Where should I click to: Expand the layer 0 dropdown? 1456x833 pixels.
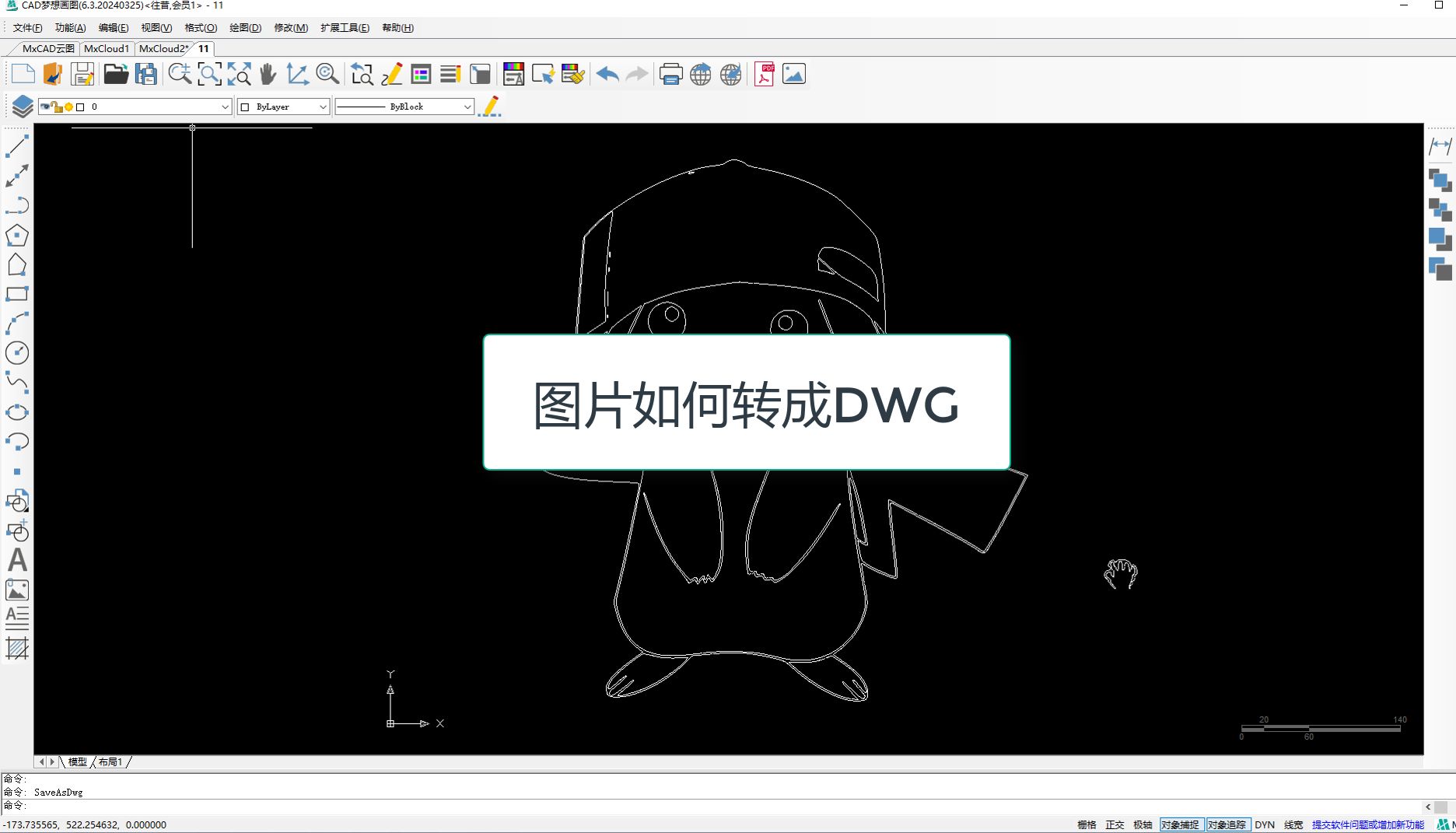coord(225,107)
